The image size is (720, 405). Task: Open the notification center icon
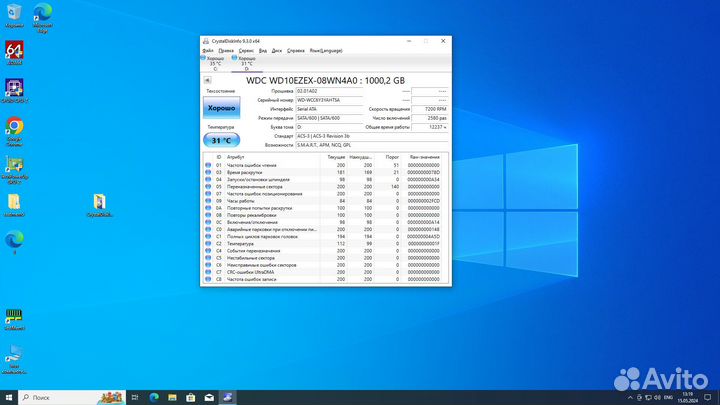point(708,398)
